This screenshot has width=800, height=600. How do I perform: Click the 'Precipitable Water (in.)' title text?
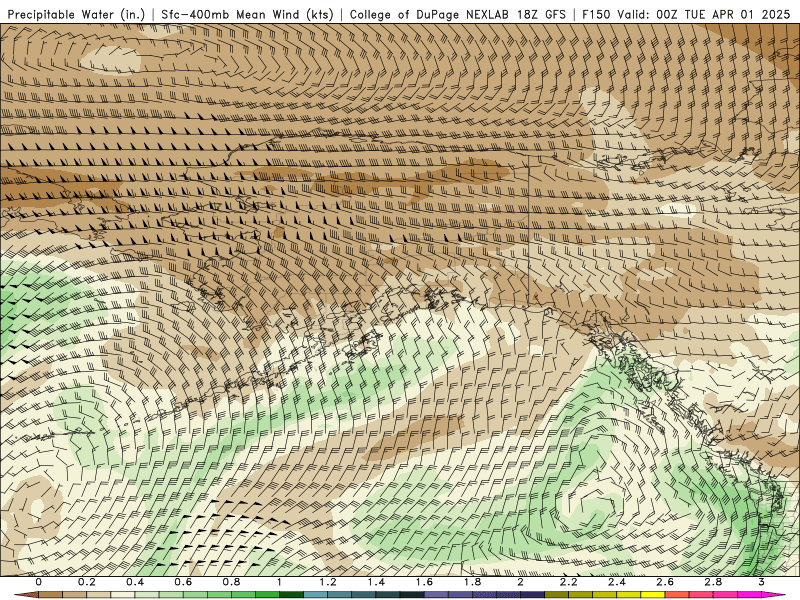76,14
